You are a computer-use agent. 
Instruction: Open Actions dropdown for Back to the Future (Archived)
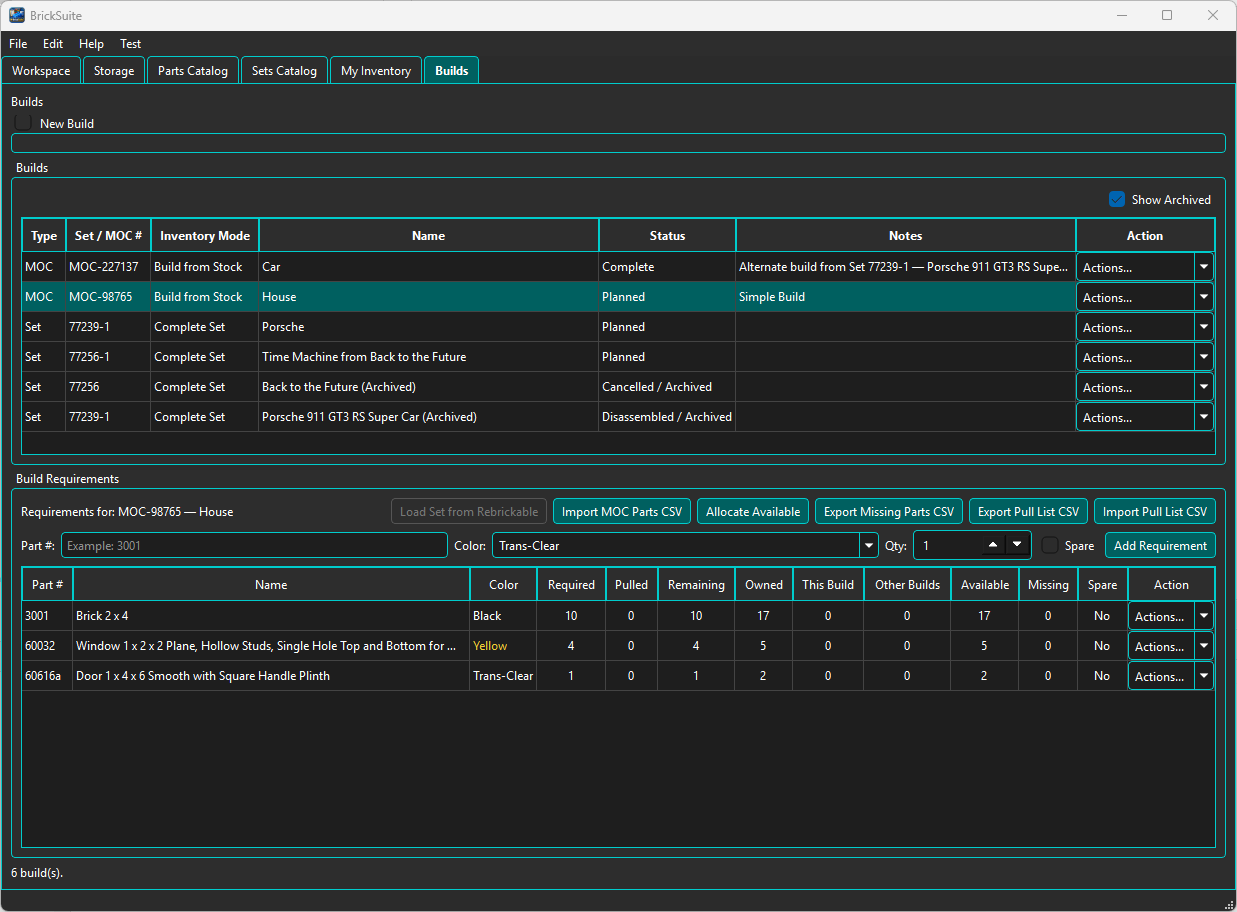coord(1204,387)
